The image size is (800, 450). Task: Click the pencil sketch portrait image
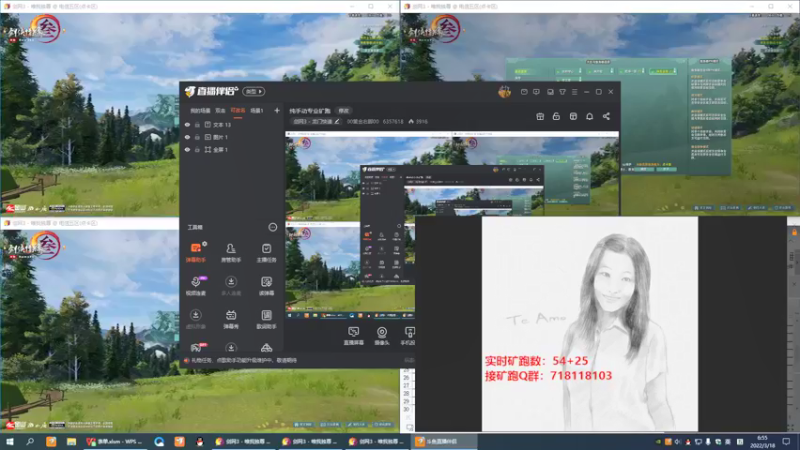(590, 323)
